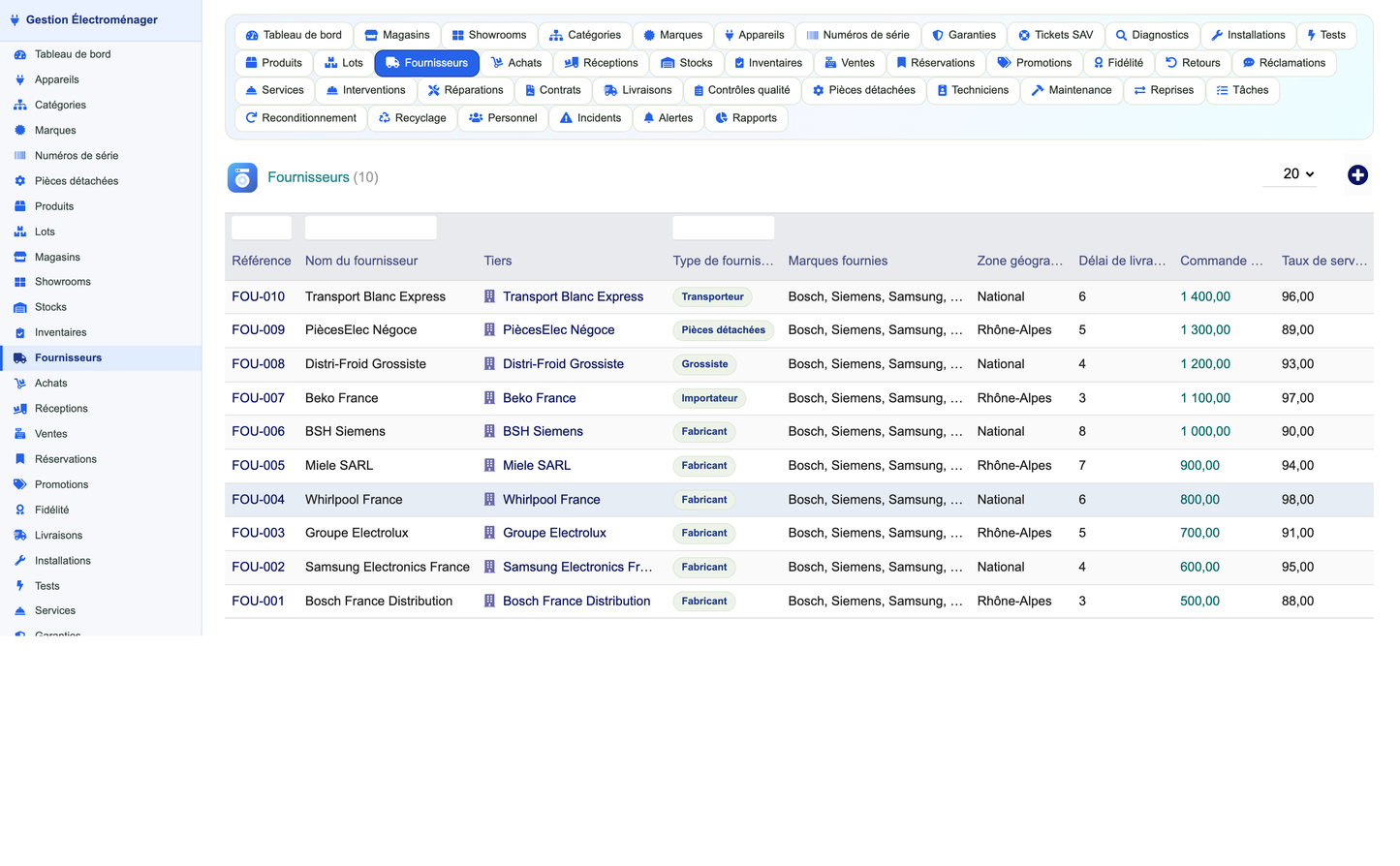
Task: Click building icon beside Miele SARL tiers
Action: coord(489,466)
